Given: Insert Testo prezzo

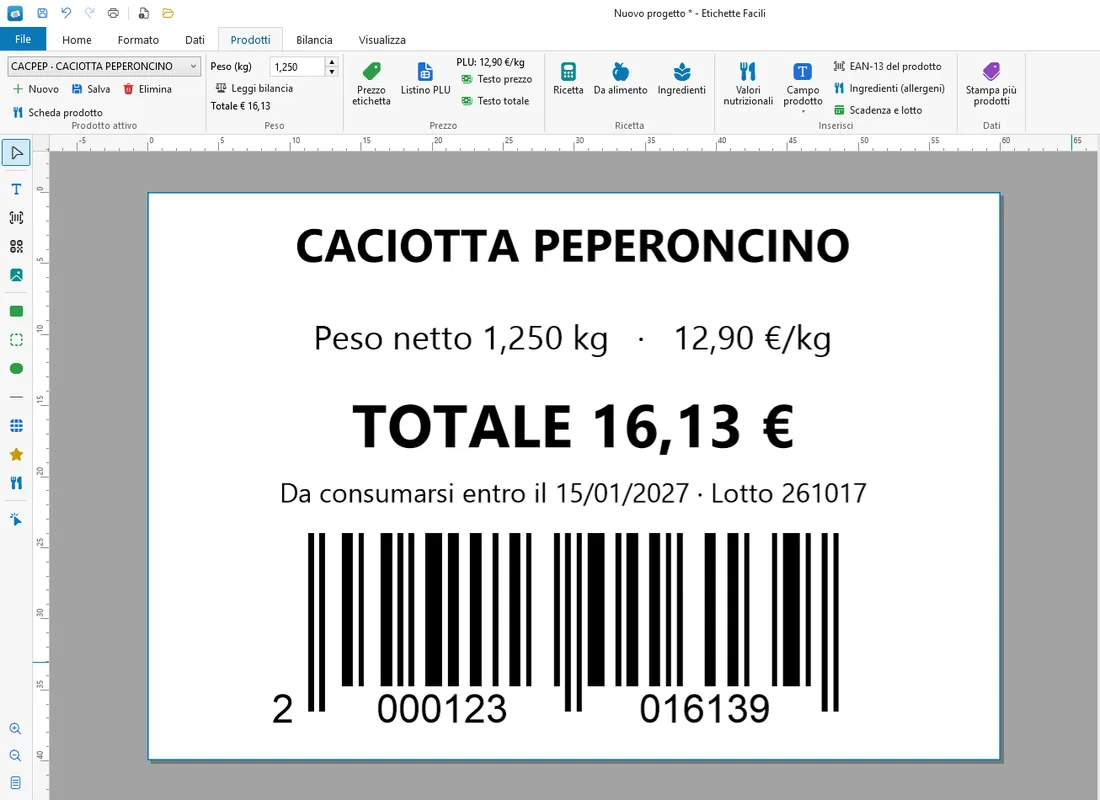Looking at the screenshot, I should click(497, 79).
